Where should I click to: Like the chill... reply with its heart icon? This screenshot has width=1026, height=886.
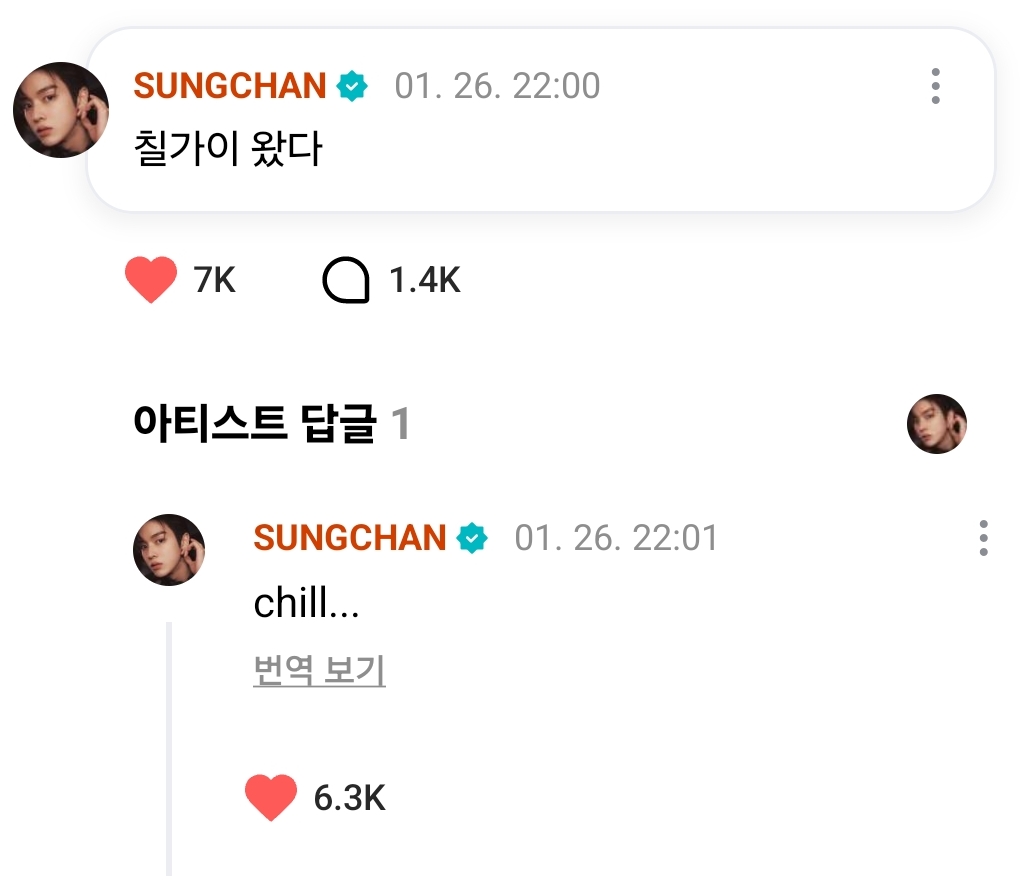[271, 798]
